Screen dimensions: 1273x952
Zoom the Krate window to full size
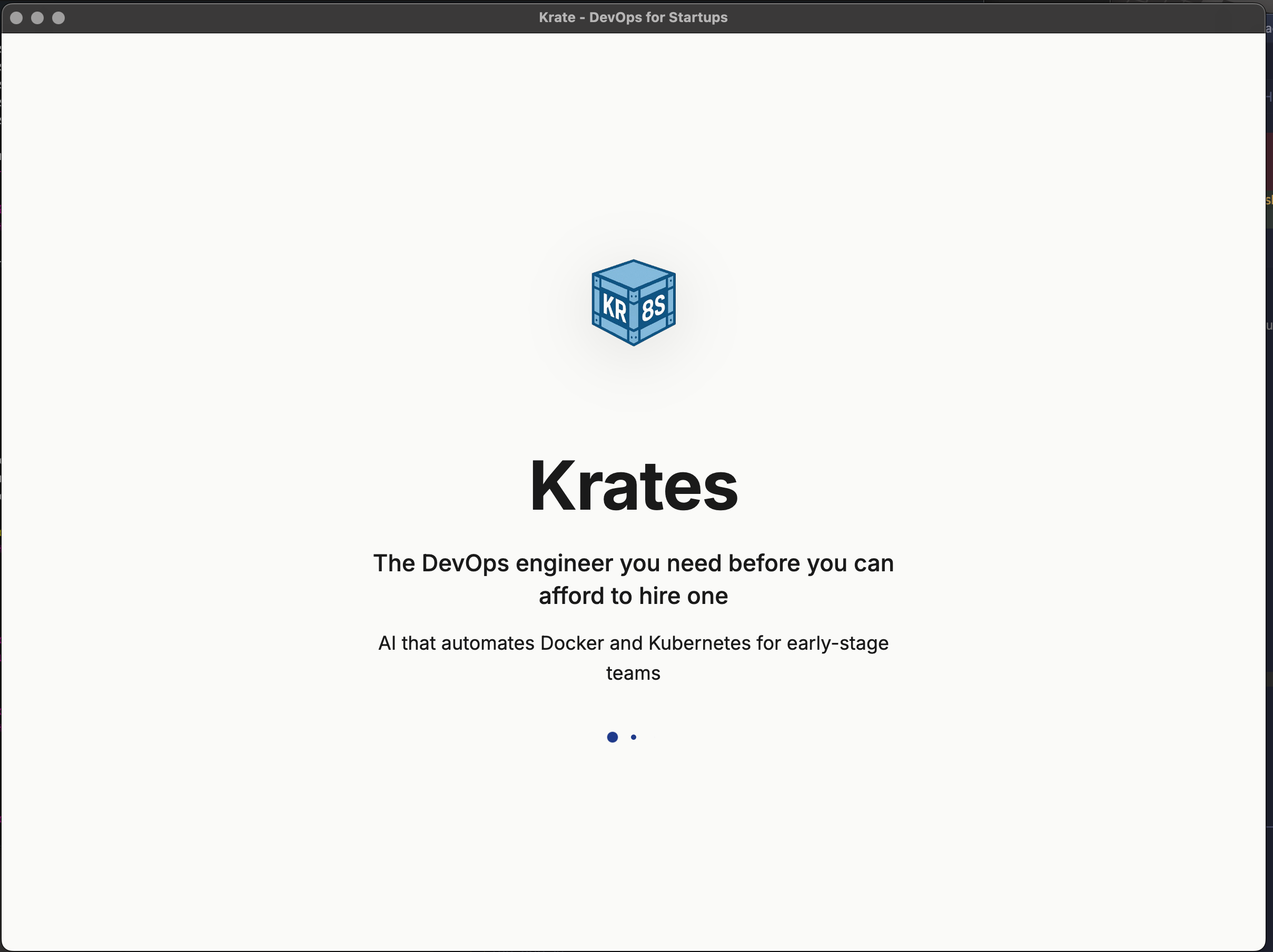pos(58,18)
